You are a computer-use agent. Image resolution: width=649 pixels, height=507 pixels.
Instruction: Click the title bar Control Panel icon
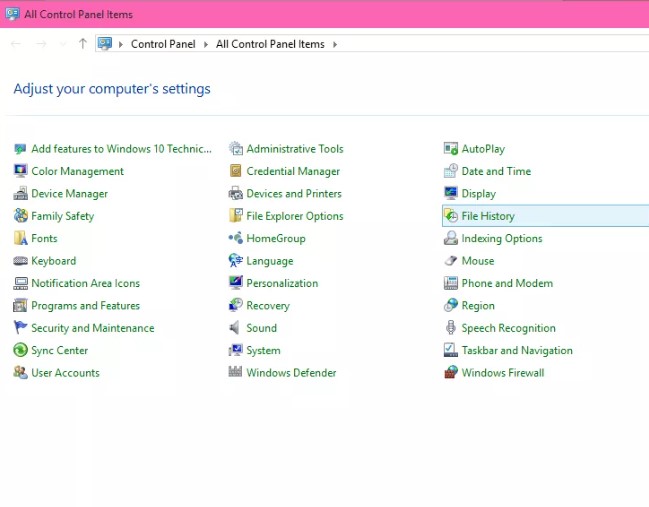[x=12, y=14]
